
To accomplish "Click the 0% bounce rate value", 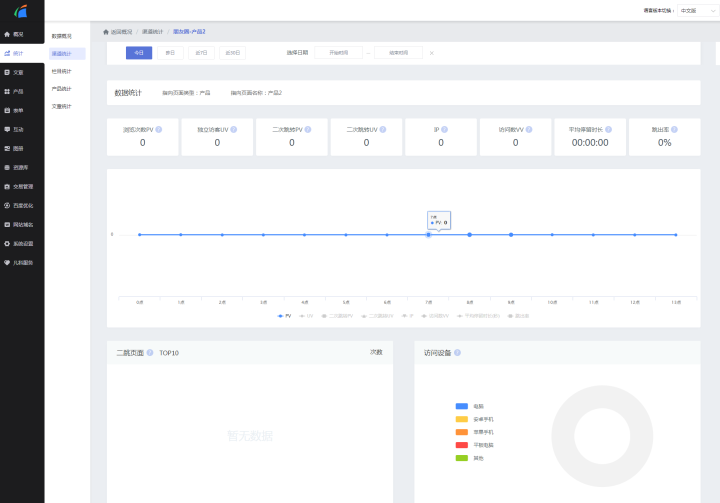I will tap(664, 143).
